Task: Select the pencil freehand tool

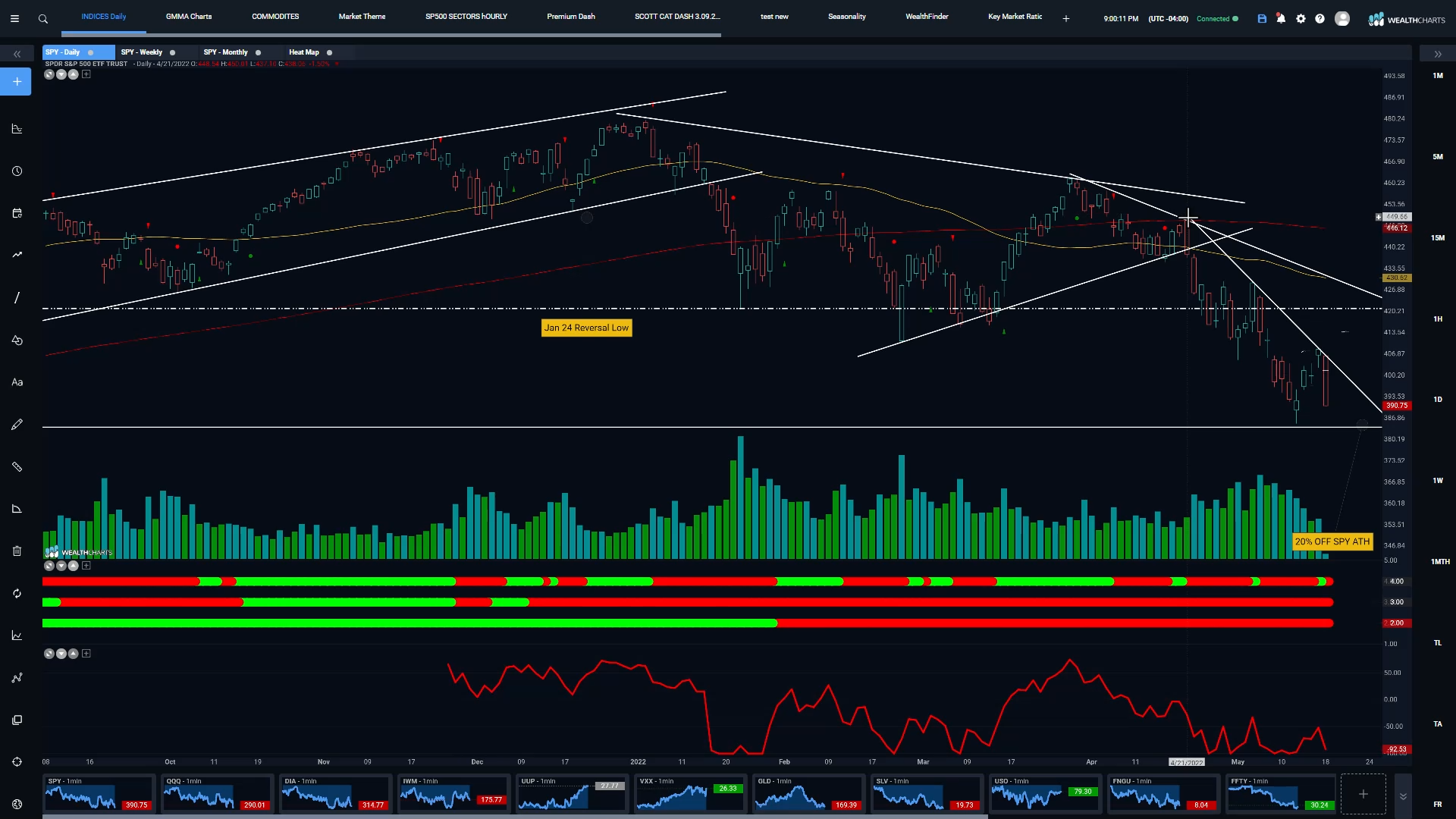Action: pyautogui.click(x=17, y=424)
